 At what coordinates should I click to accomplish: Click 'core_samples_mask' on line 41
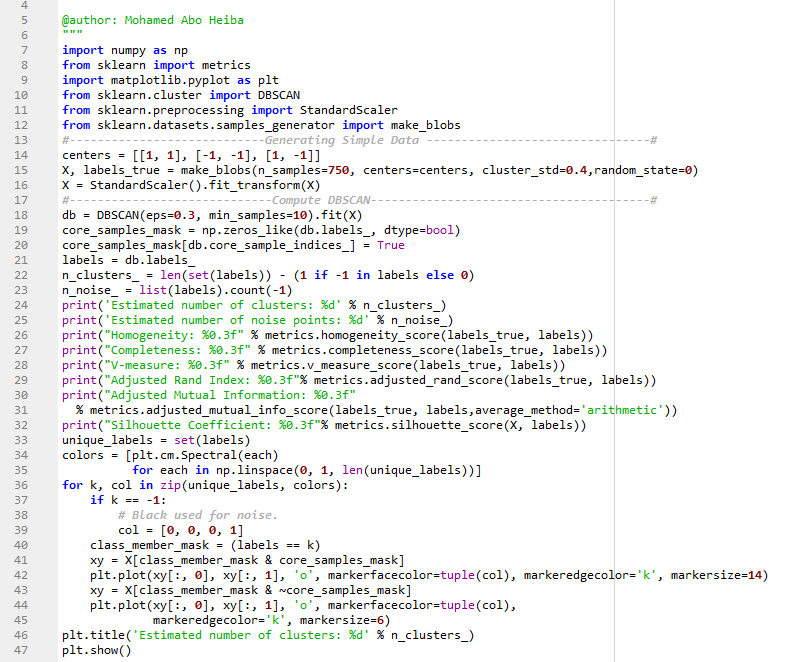click(338, 560)
